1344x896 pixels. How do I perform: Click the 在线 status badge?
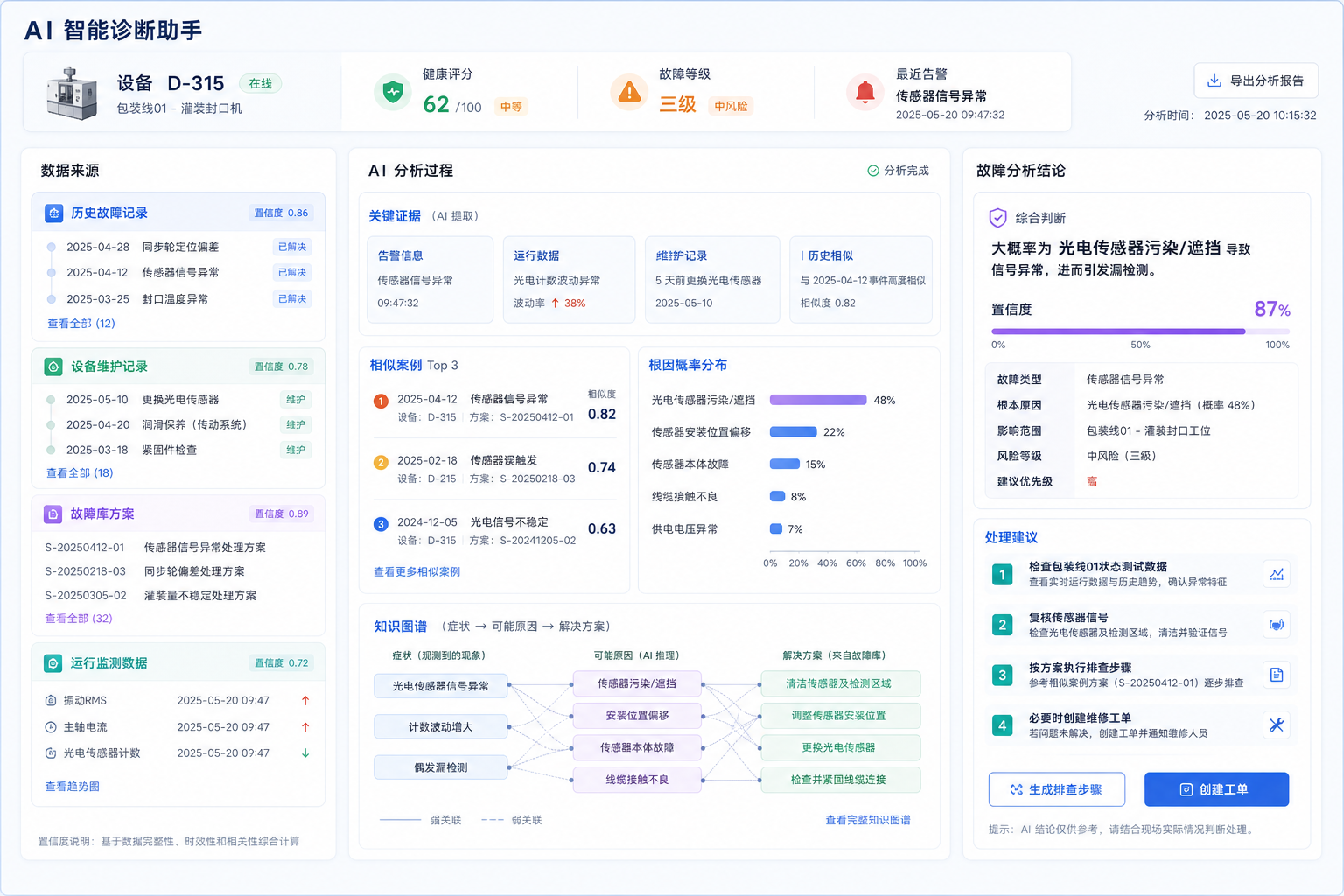pos(260,84)
